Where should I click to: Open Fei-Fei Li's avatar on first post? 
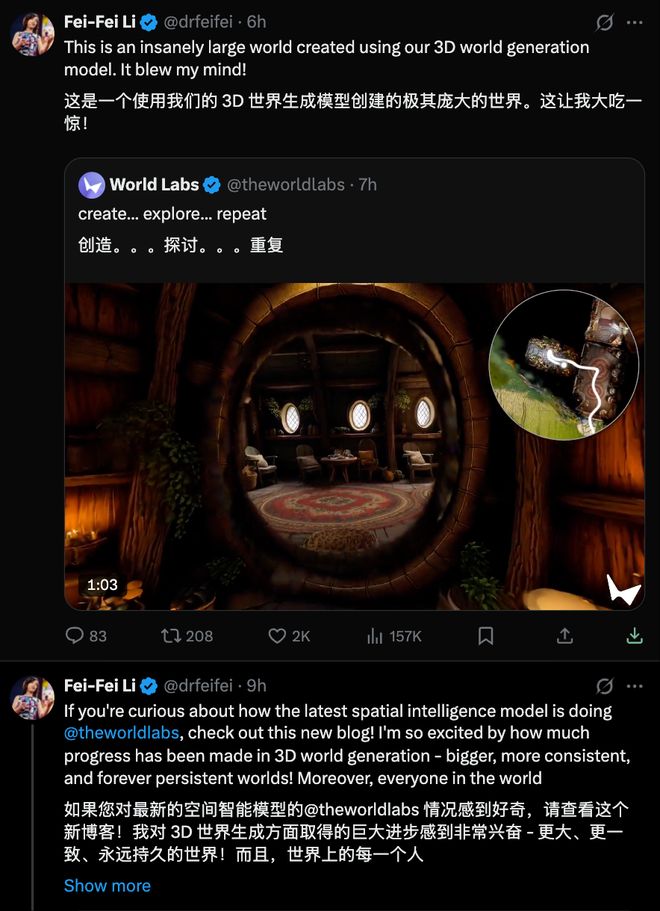pyautogui.click(x=32, y=34)
